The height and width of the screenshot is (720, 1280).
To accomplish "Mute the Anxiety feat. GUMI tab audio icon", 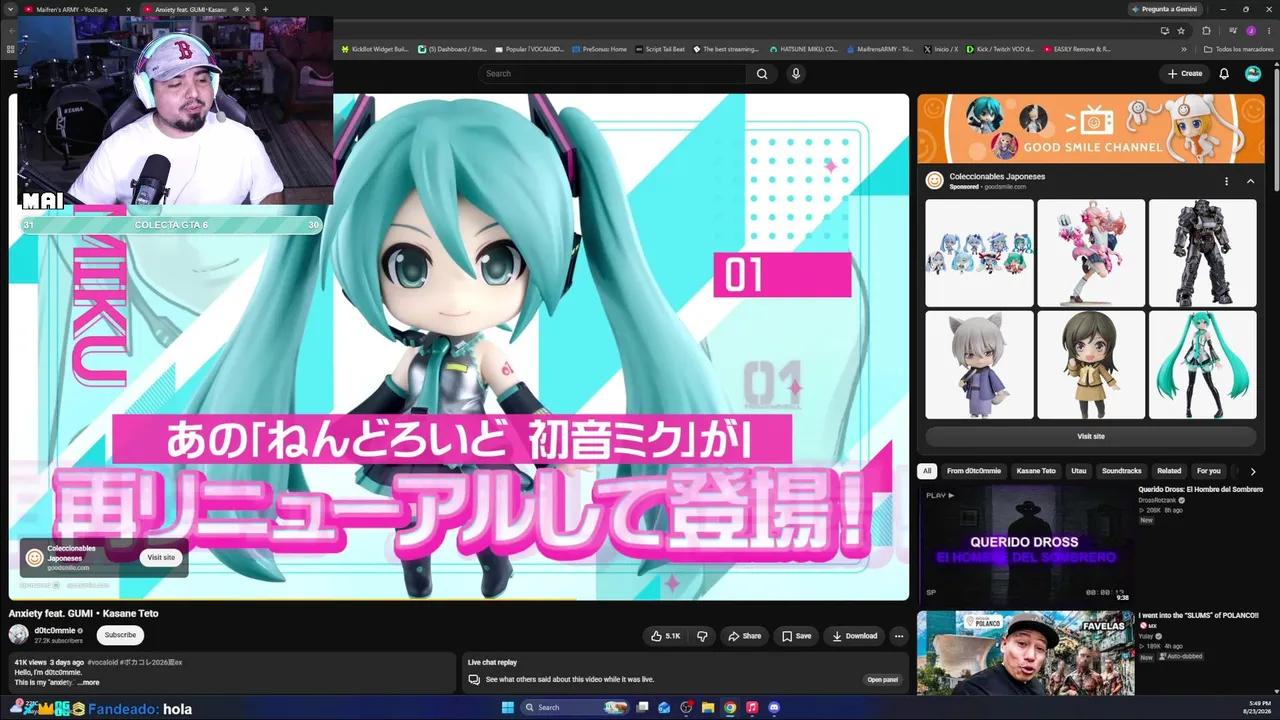I will tap(236, 9).
